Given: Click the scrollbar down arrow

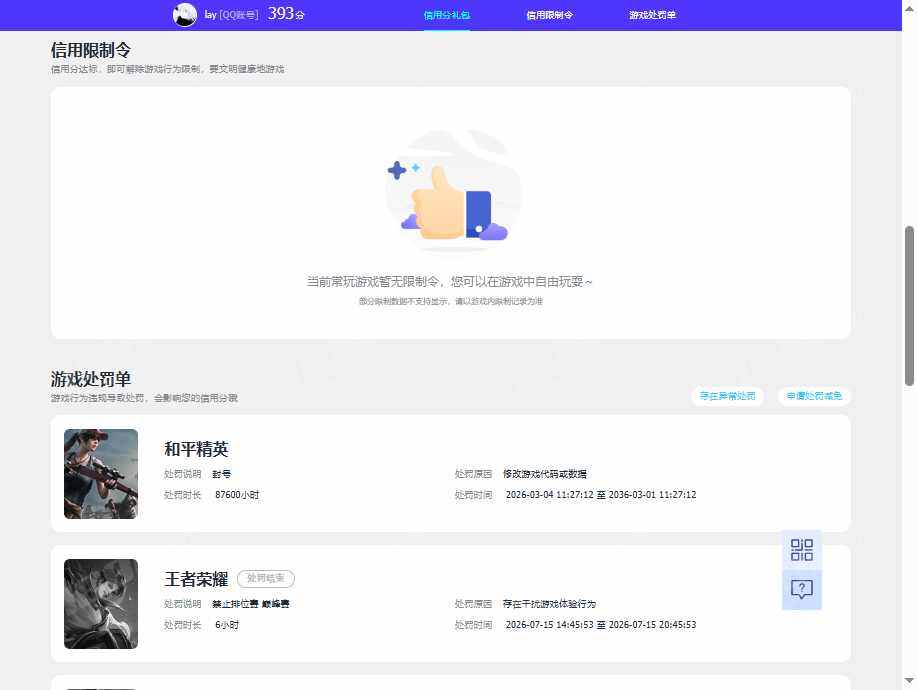Looking at the screenshot, I should 909,680.
